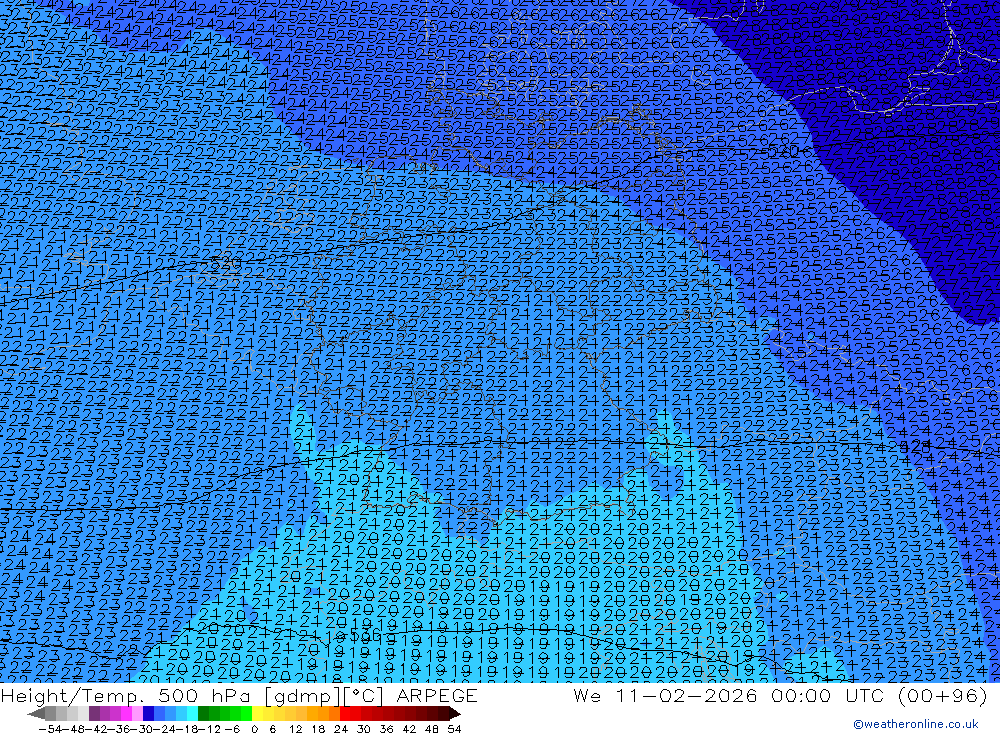Click the dark purple legend swatch at -42
1000x733 pixels.
[x=94, y=713]
